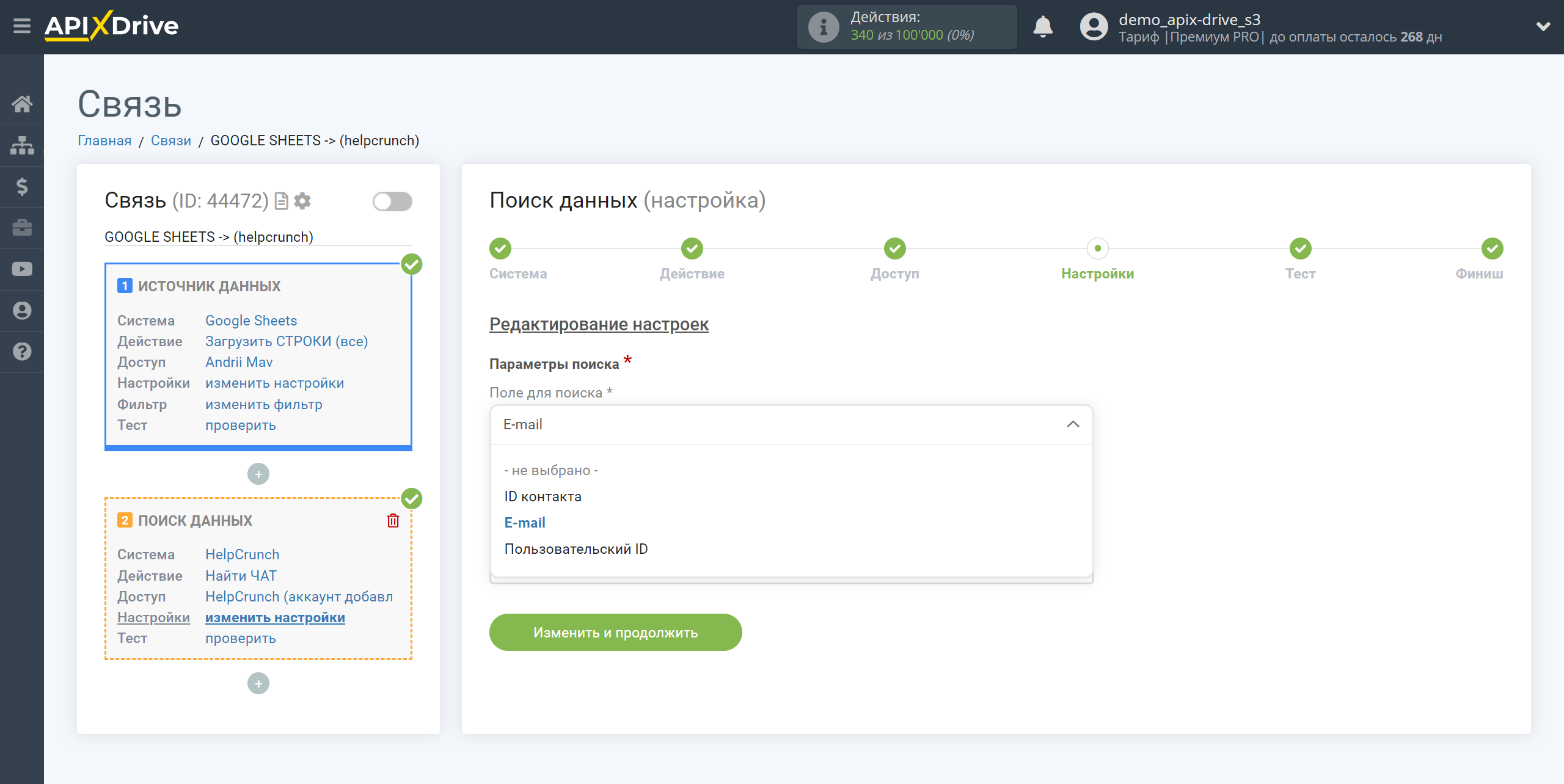Screen dimensions: 1564x784
Task: Click the Тест step label
Action: 1301,274
